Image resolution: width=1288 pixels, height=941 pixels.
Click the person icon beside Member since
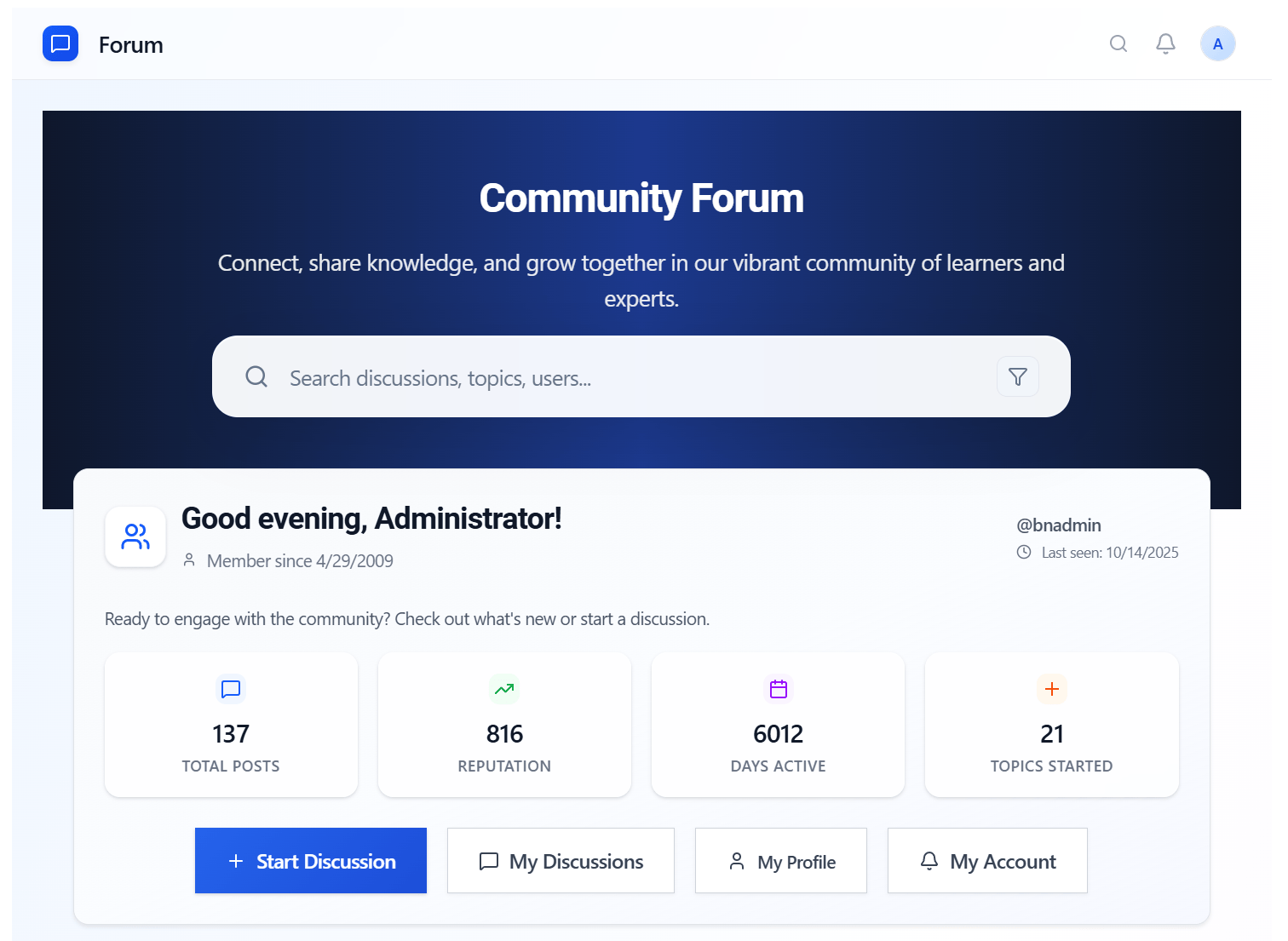pyautogui.click(x=190, y=560)
